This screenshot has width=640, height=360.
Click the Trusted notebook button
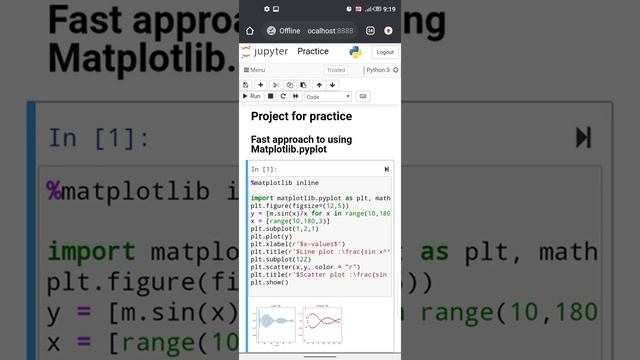[336, 70]
